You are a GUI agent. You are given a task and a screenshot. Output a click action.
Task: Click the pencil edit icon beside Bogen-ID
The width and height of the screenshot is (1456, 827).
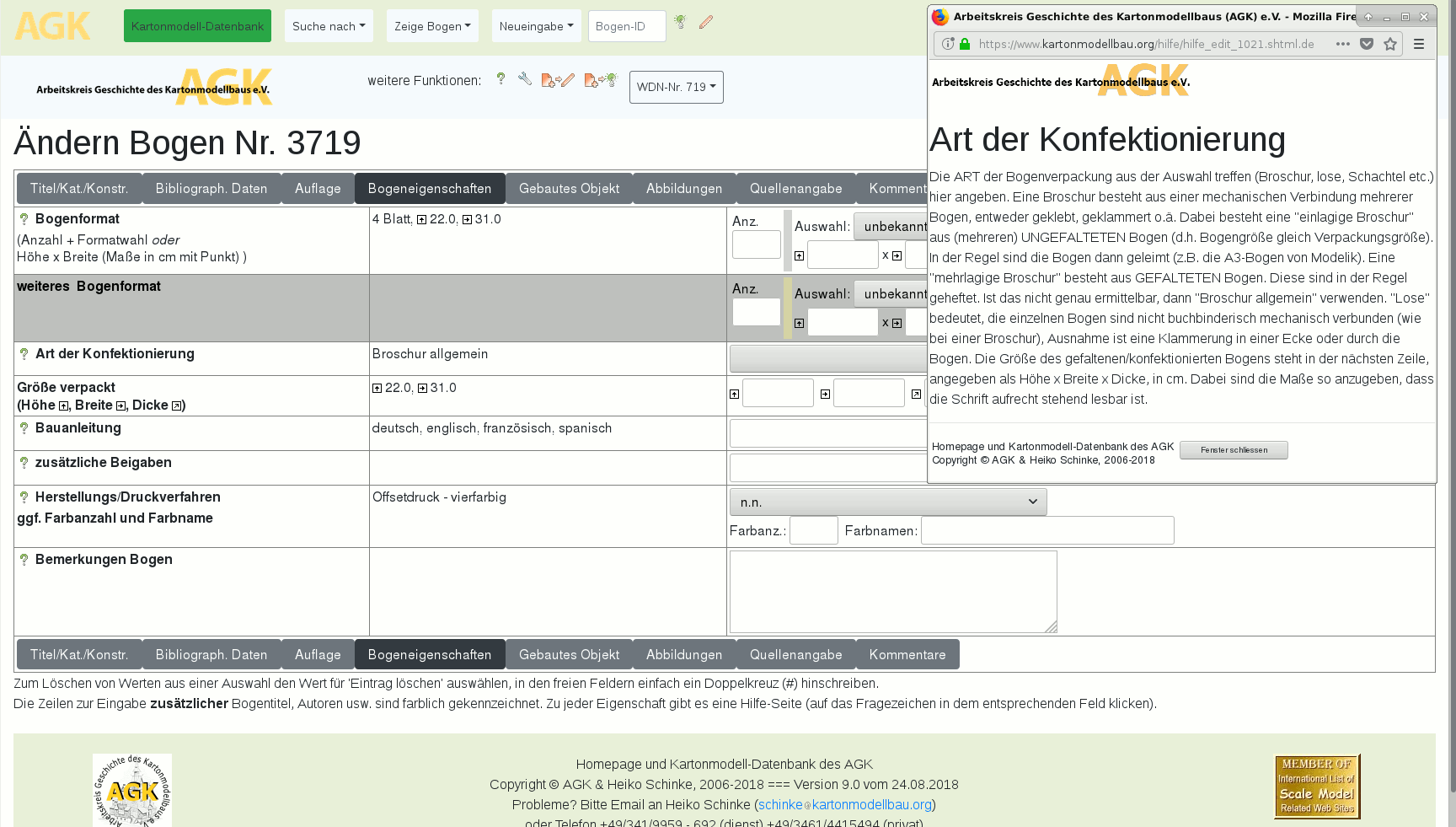click(x=706, y=22)
